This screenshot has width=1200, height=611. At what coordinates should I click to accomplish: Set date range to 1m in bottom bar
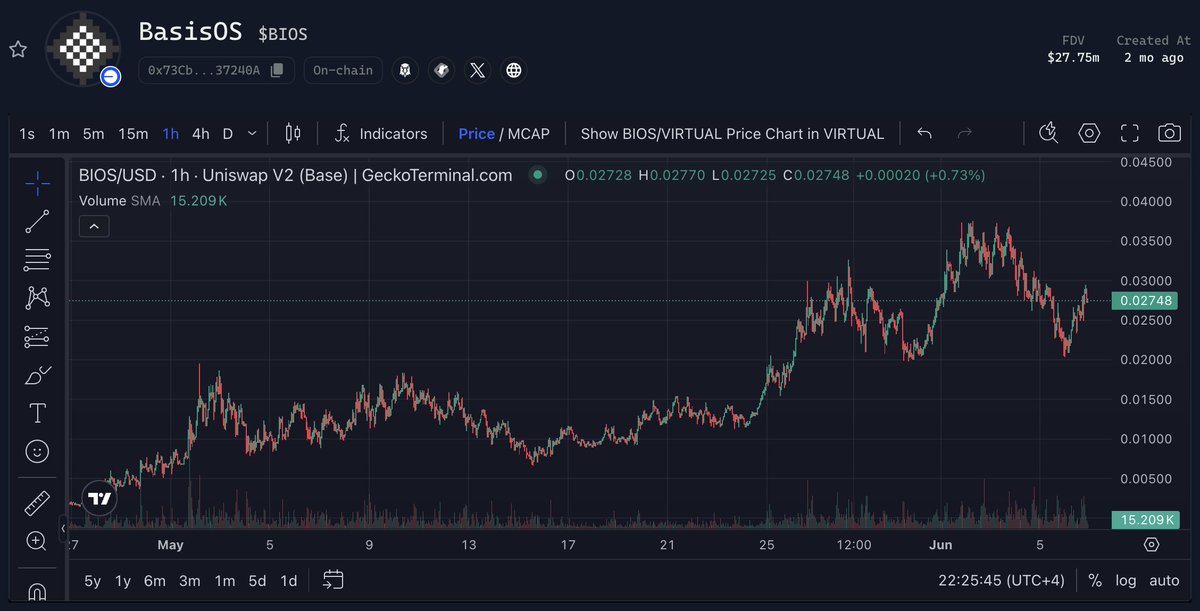[x=225, y=580]
